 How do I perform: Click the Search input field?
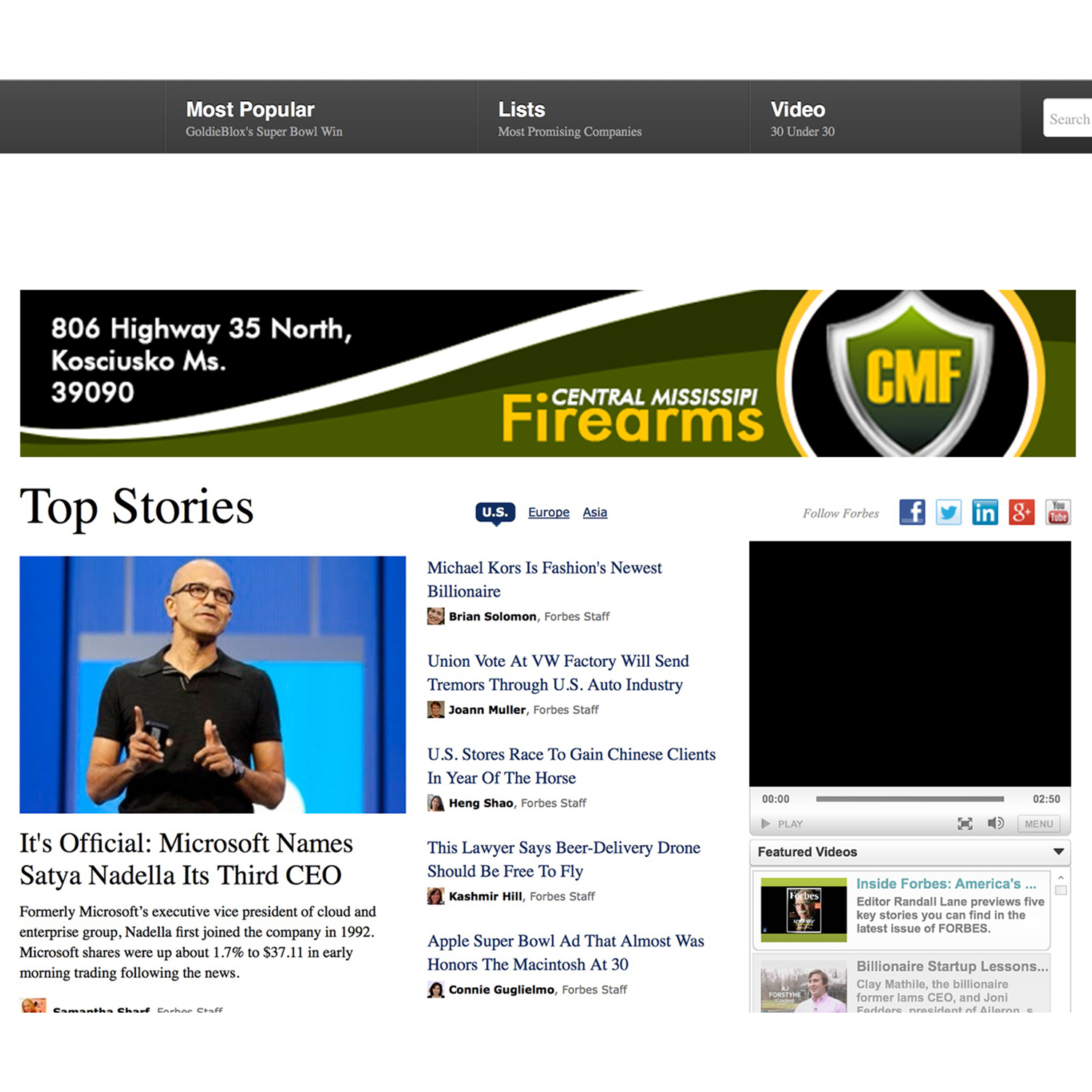click(x=1068, y=119)
